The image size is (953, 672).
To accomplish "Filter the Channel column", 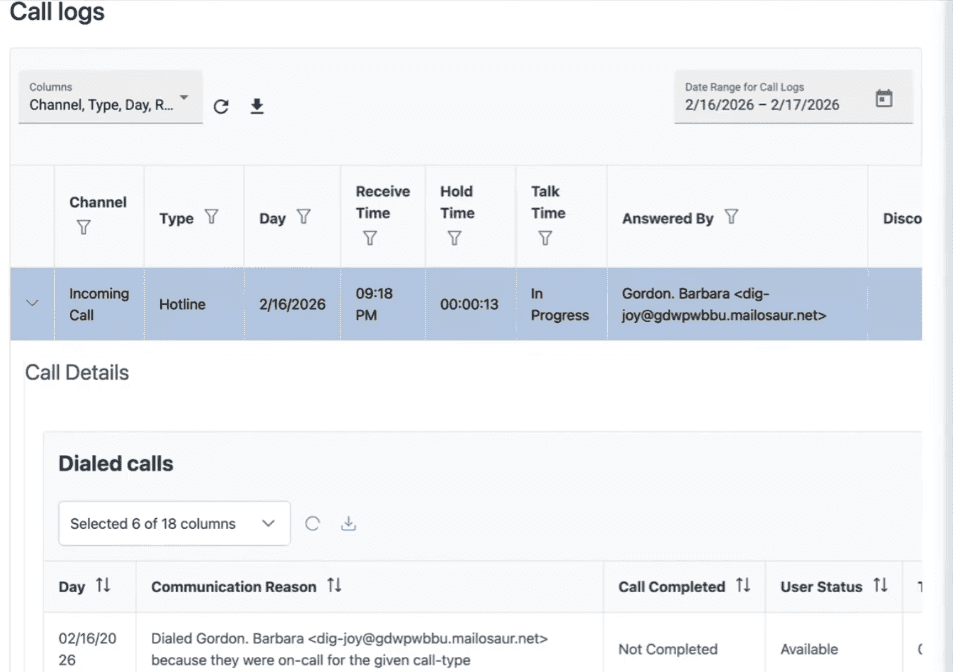I will pyautogui.click(x=84, y=228).
